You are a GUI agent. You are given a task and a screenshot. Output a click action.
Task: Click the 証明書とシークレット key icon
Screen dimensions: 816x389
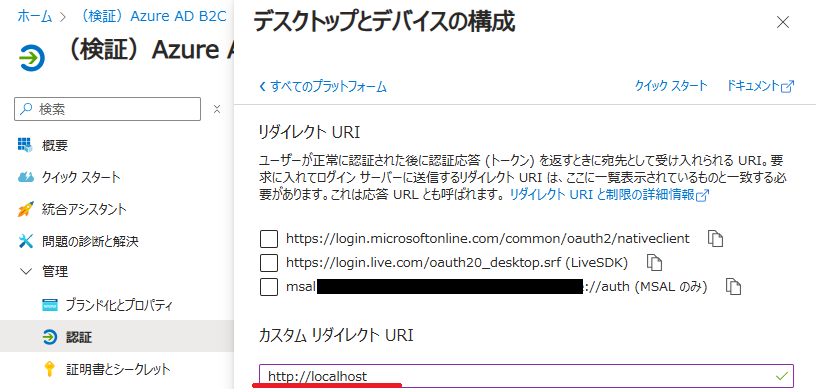click(49, 369)
